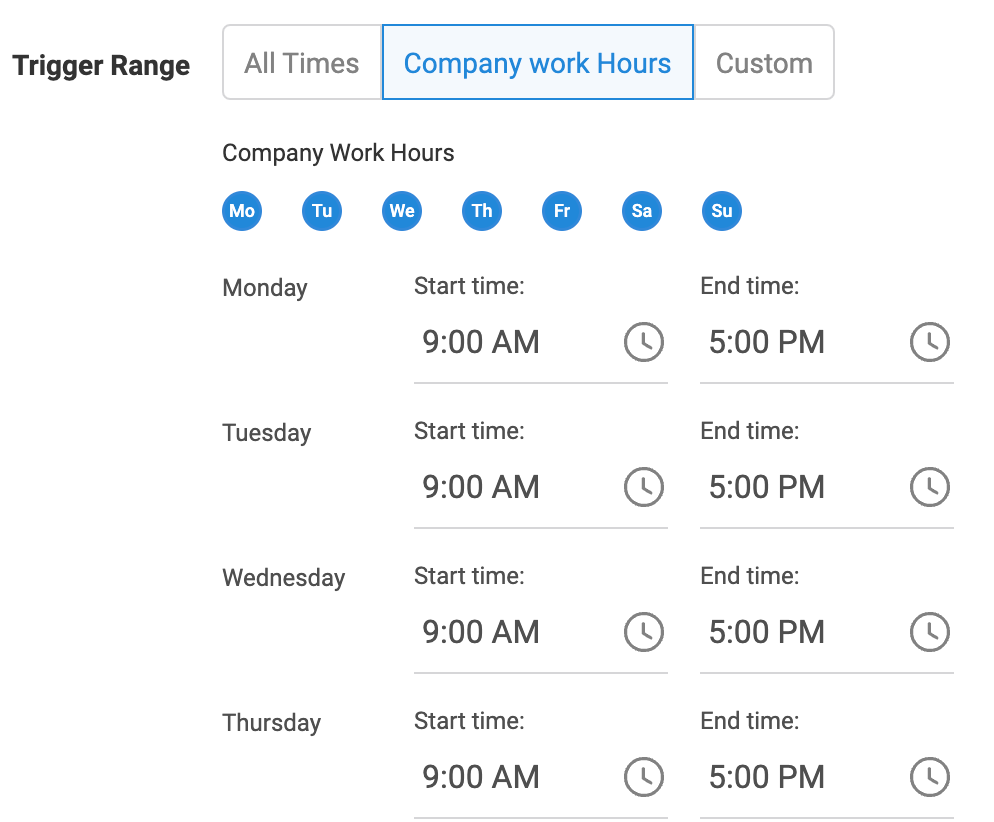Toggle the Su day circle
The image size is (994, 822).
click(722, 211)
